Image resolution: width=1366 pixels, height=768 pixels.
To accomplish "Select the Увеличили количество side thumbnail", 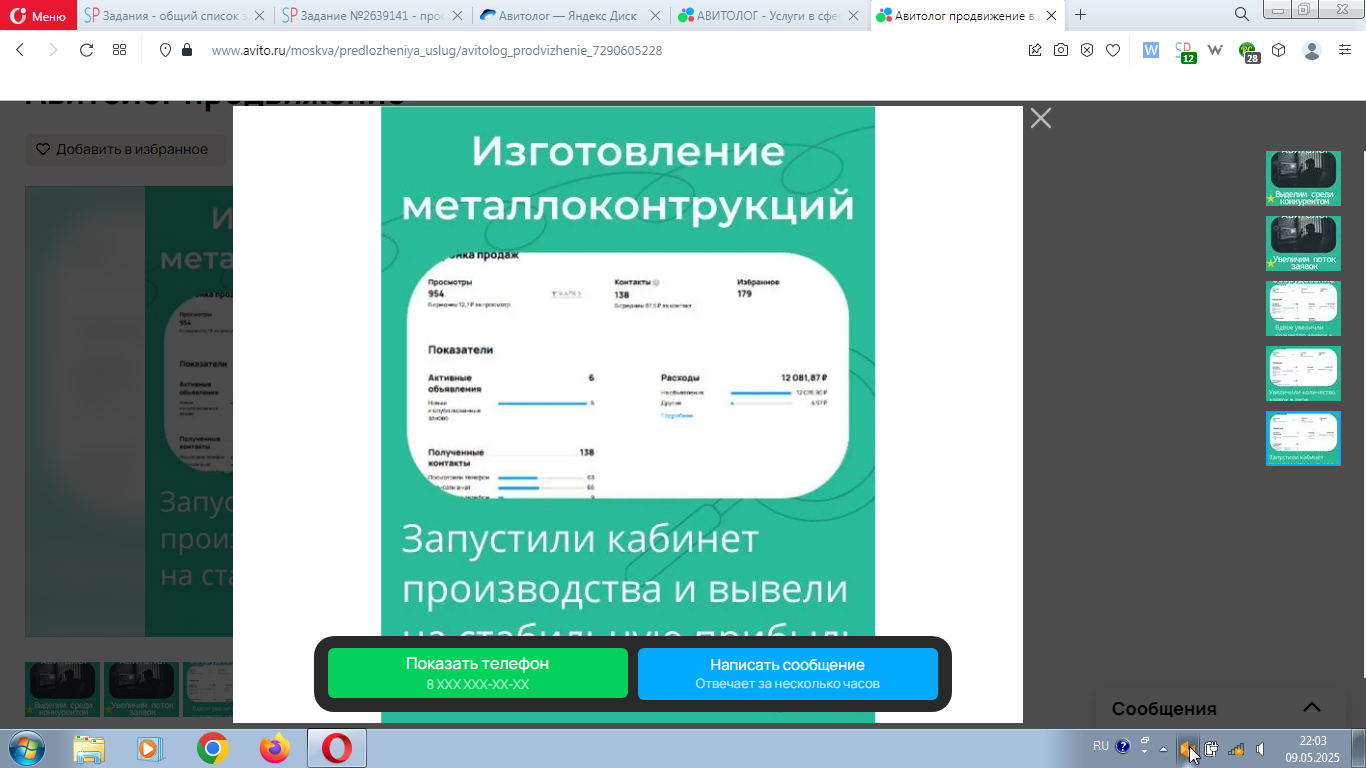I will (1303, 374).
